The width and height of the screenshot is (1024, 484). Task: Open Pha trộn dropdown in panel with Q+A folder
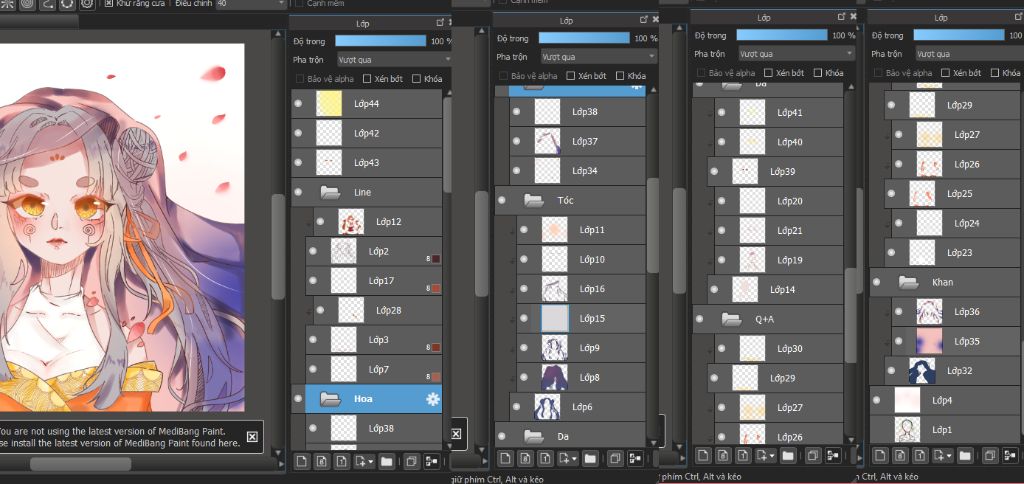796,54
